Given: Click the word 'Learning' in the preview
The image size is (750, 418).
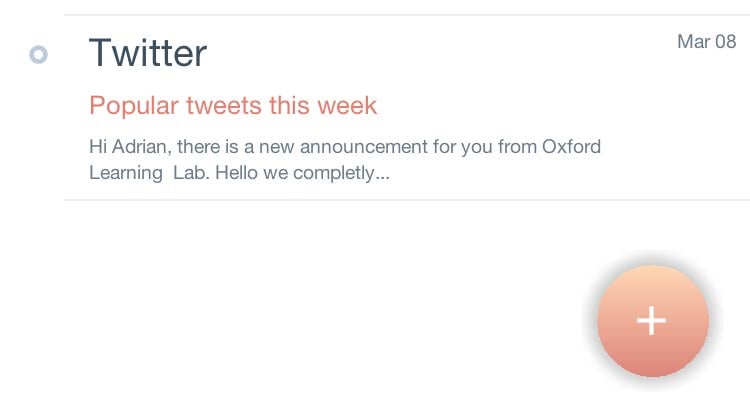Looking at the screenshot, I should pyautogui.click(x=125, y=172).
